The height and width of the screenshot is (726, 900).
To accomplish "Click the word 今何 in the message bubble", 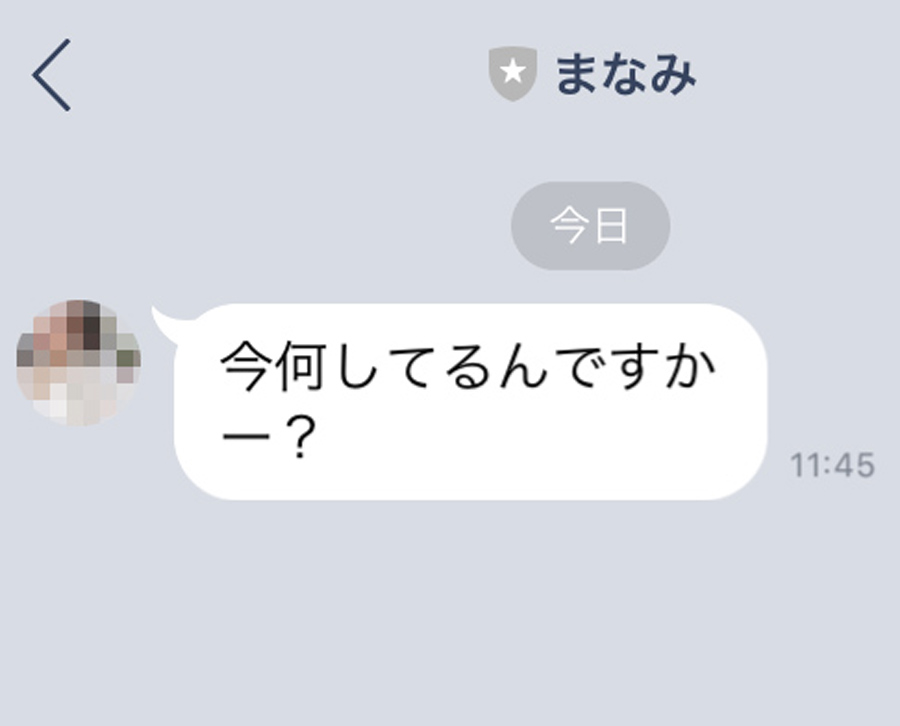I will pos(274,366).
